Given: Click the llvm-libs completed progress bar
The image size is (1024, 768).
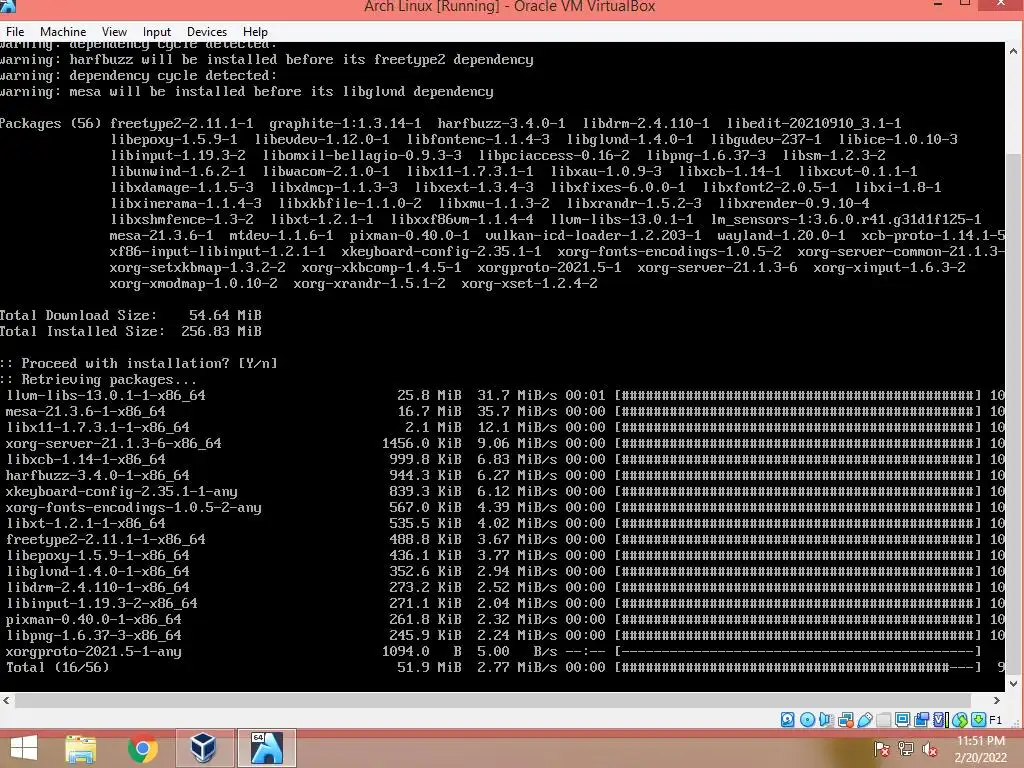Looking at the screenshot, I should point(798,395).
